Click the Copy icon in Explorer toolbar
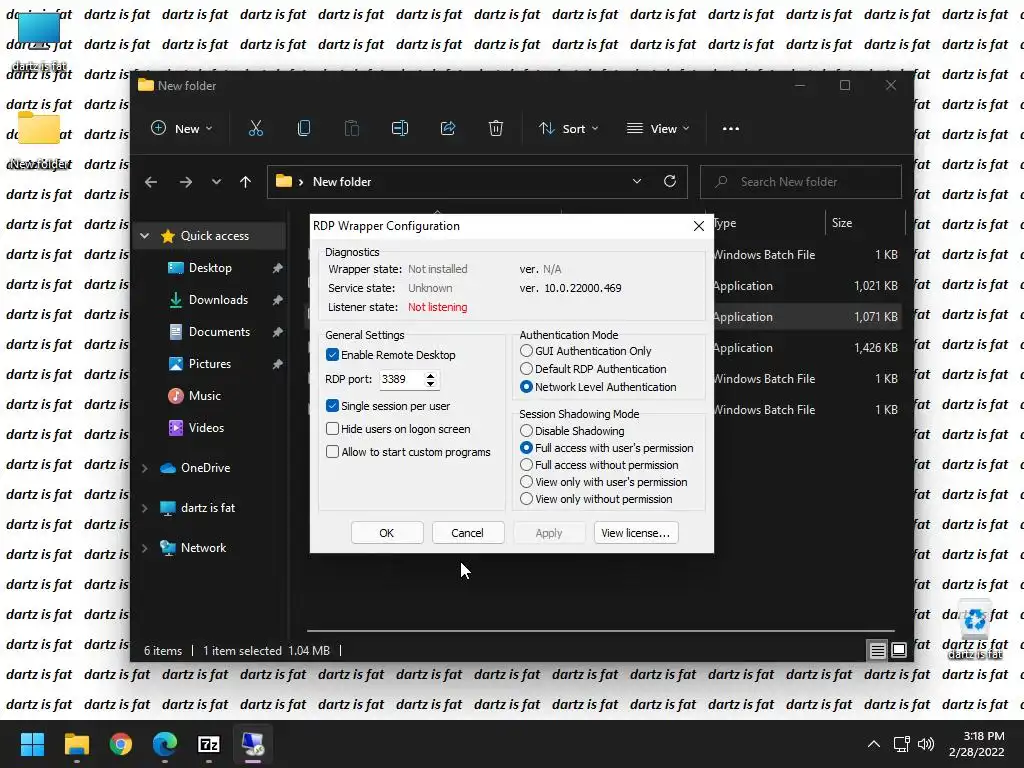 pos(304,129)
